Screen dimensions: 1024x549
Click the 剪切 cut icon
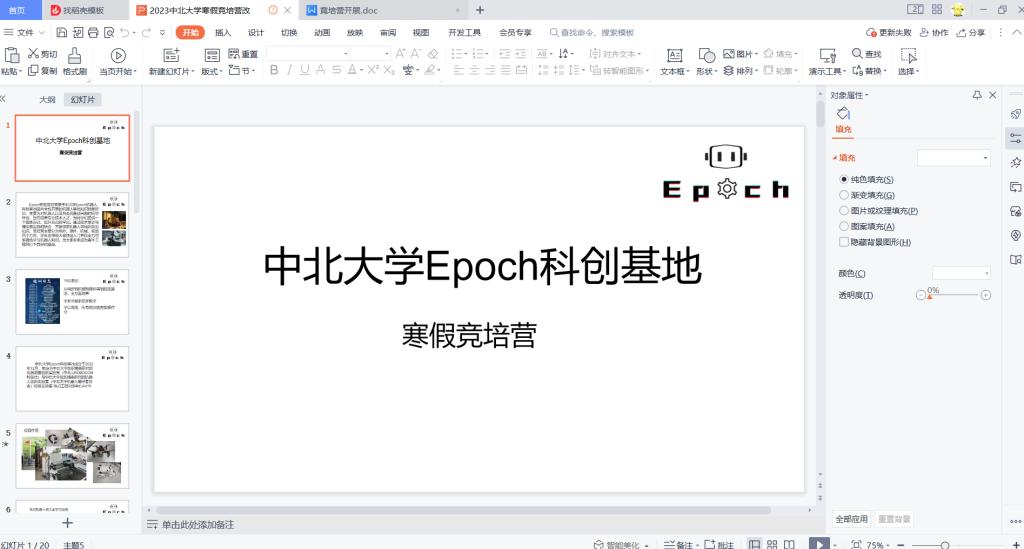point(42,54)
